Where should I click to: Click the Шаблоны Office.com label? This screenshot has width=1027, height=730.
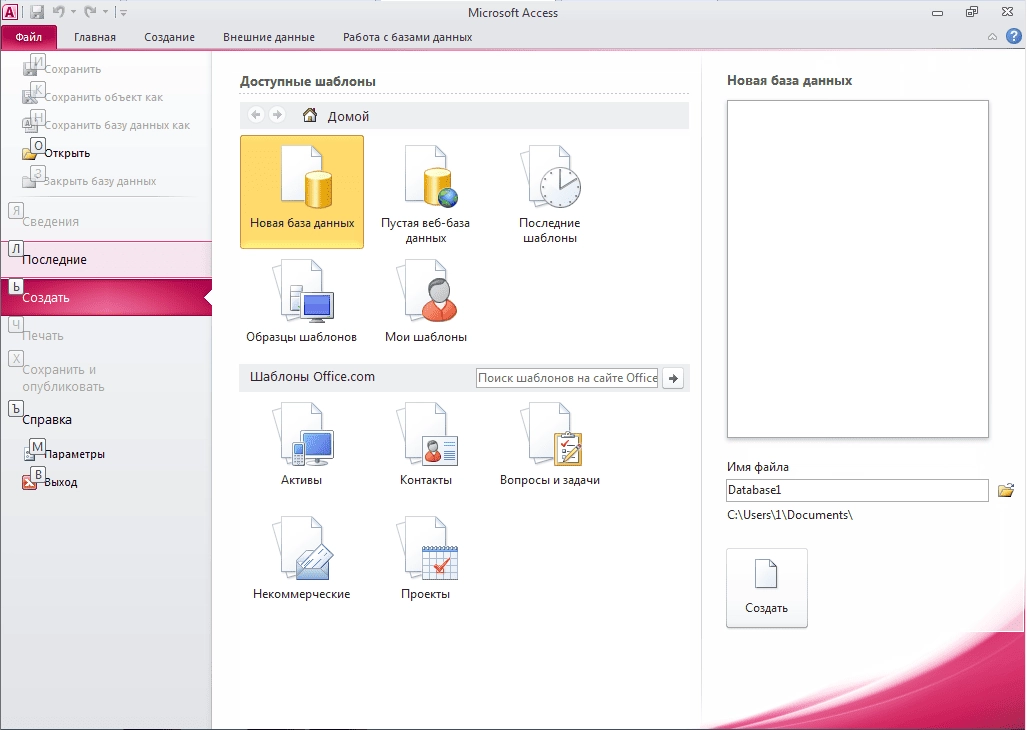[312, 376]
